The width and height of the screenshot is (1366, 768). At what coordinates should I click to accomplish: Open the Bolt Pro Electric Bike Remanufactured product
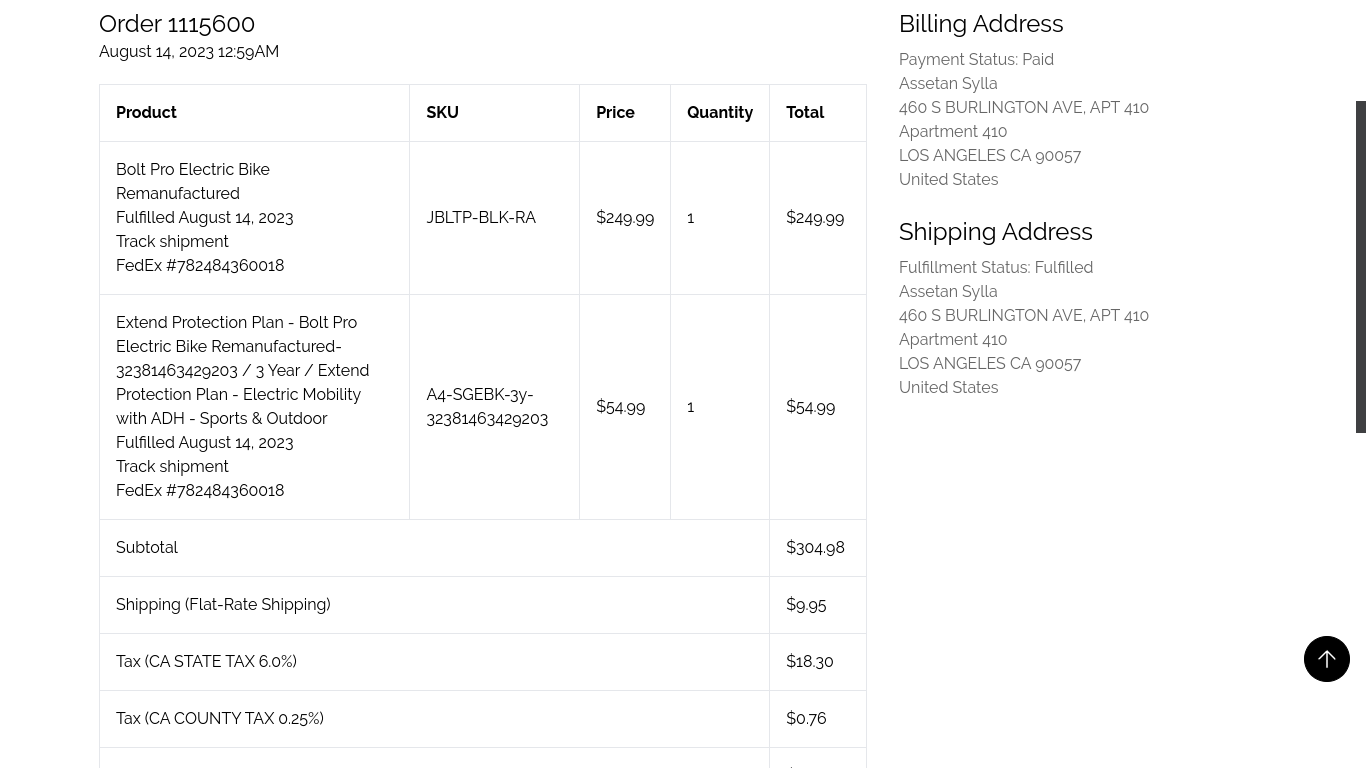pyautogui.click(x=192, y=181)
